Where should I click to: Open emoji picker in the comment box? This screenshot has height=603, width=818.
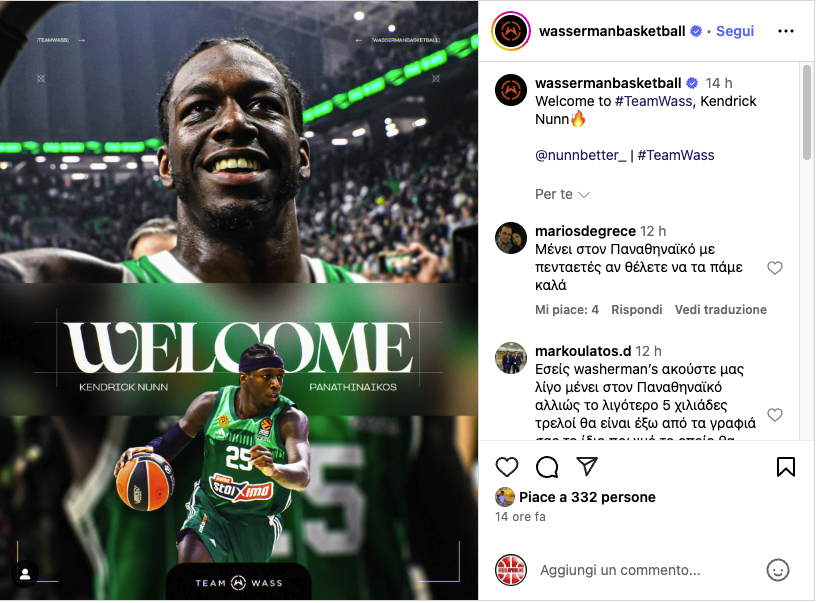click(777, 570)
